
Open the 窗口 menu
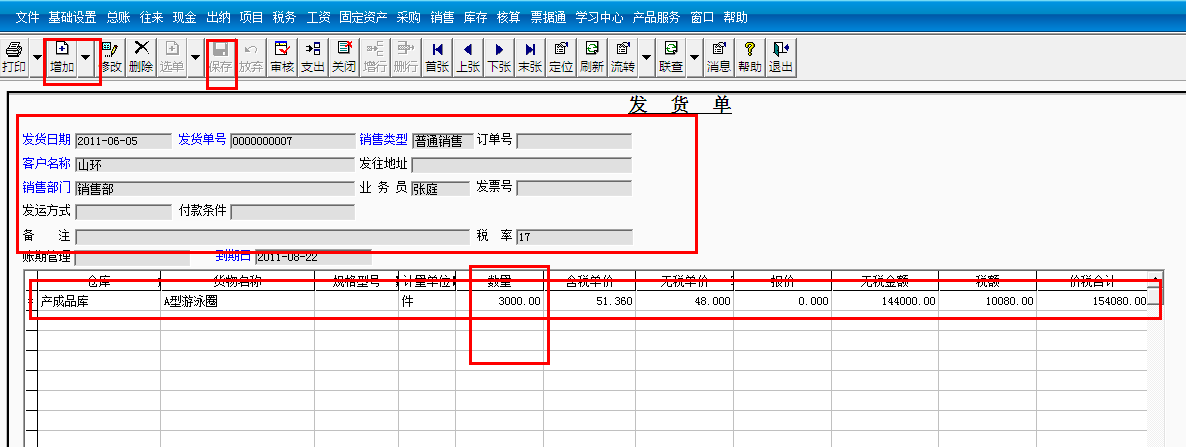click(x=702, y=17)
